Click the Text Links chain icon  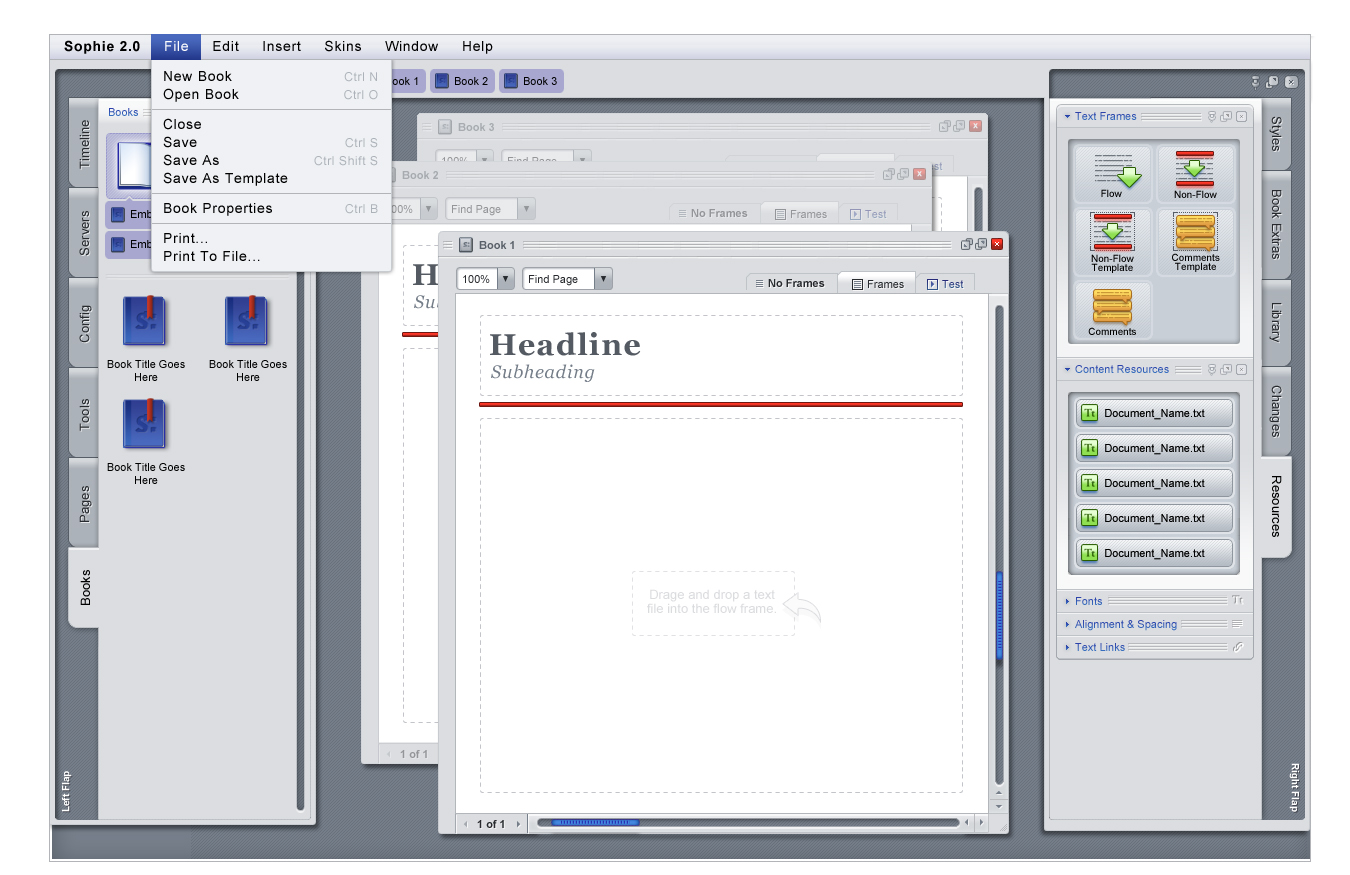pyautogui.click(x=1237, y=647)
